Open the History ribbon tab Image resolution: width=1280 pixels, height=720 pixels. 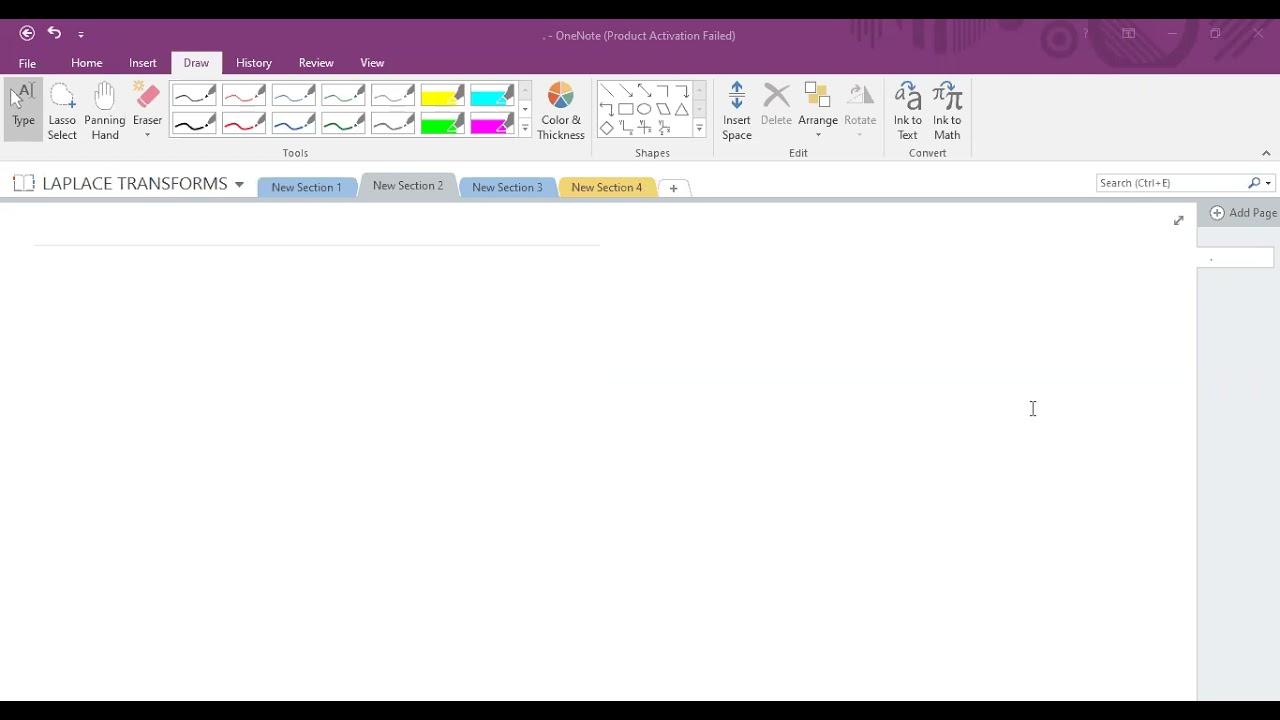254,63
